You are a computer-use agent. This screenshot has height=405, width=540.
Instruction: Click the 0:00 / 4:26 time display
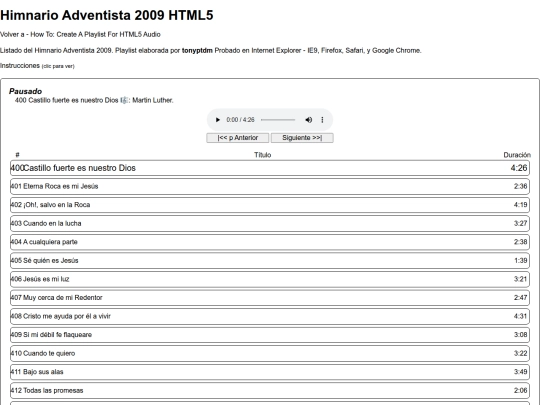(x=240, y=120)
